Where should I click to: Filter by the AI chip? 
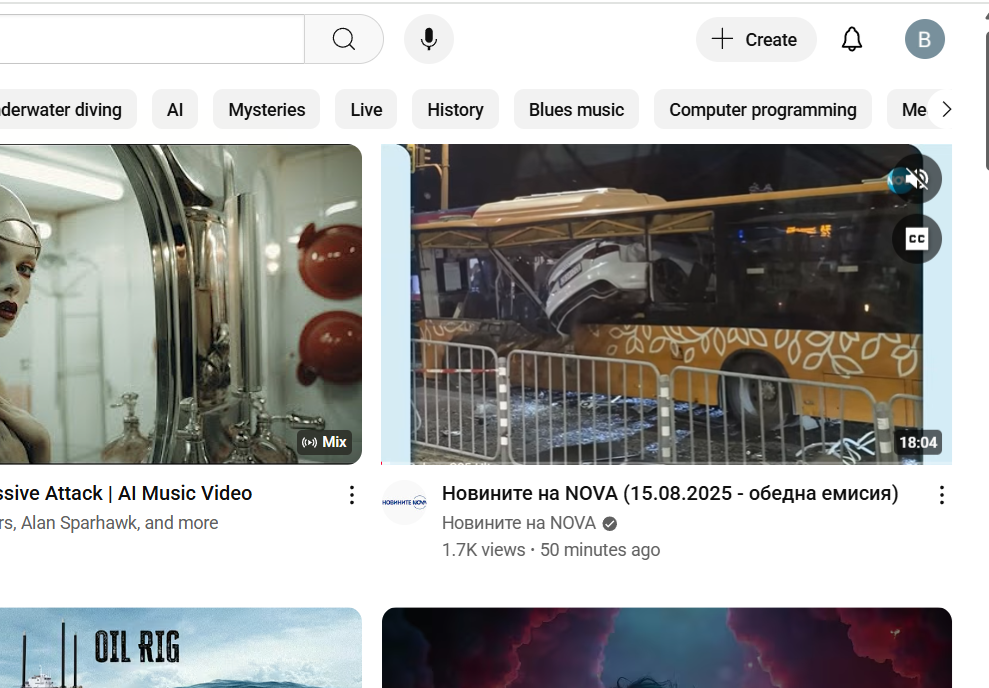tap(175, 109)
